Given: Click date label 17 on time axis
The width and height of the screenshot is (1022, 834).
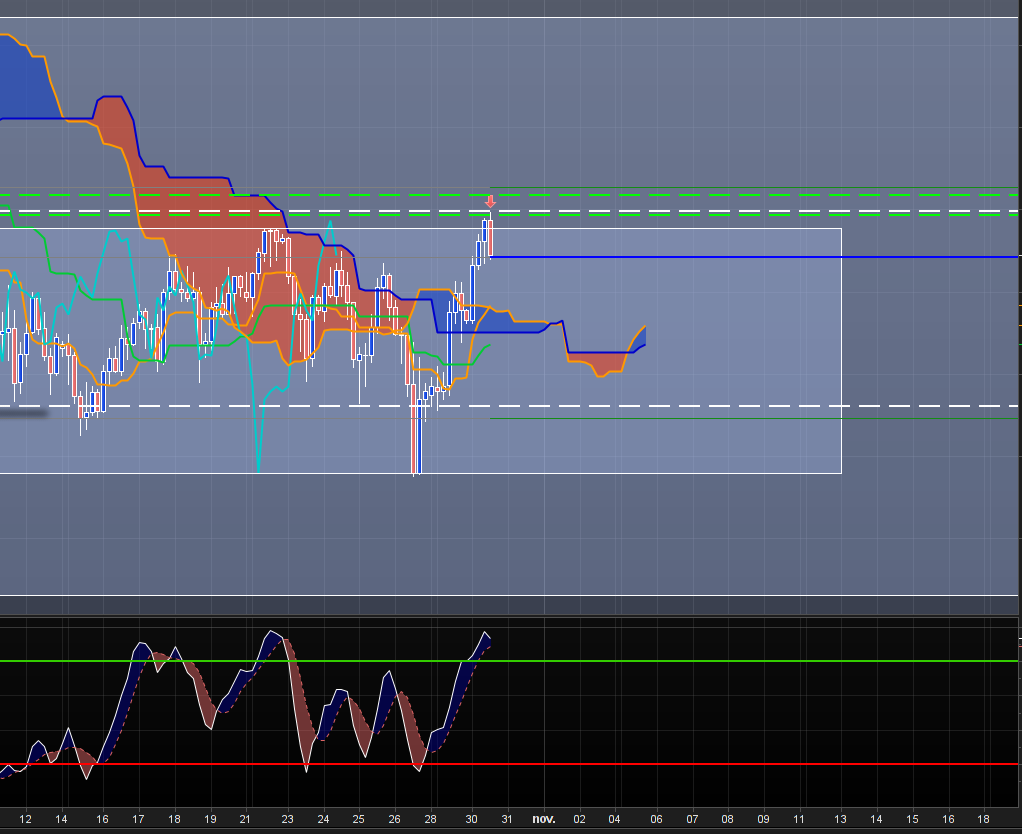Looking at the screenshot, I should click(x=138, y=819).
